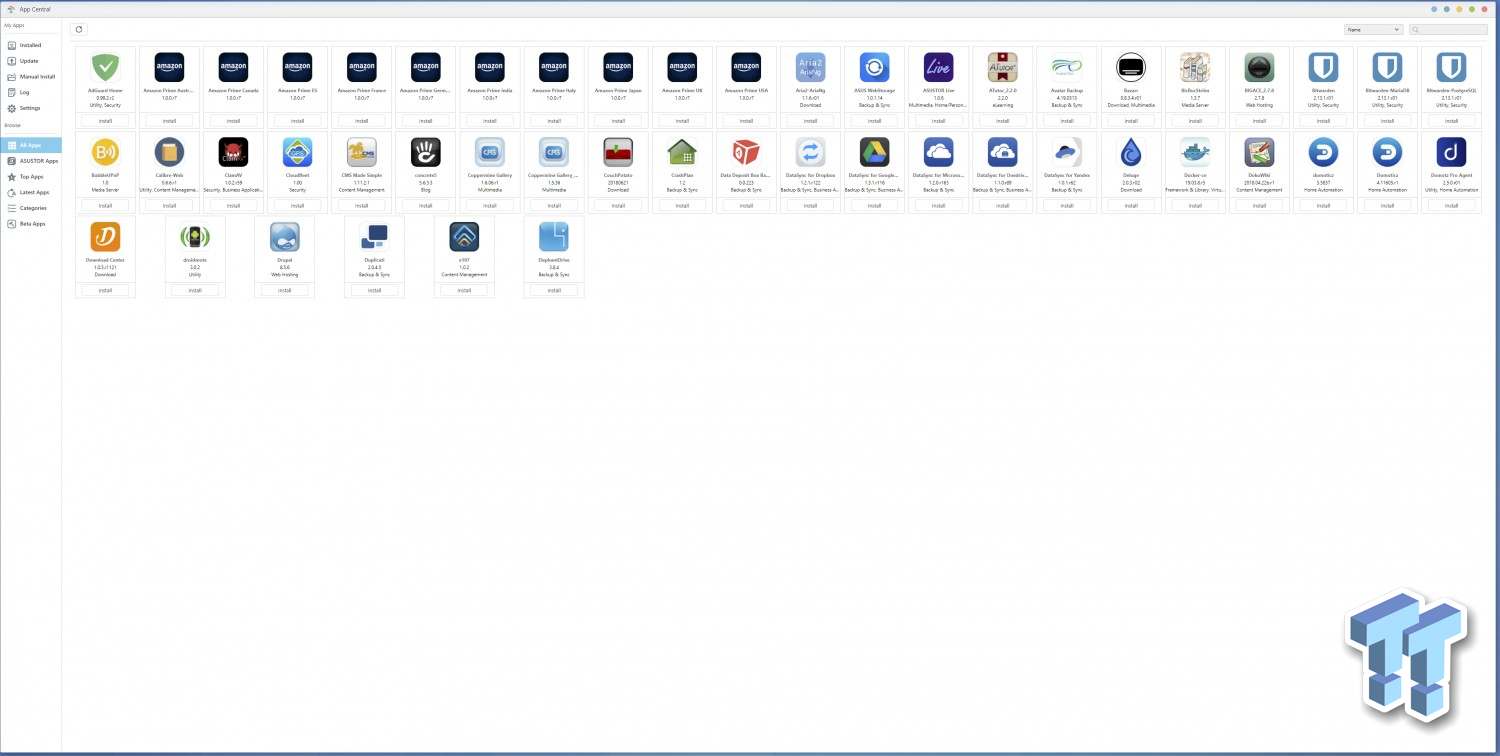Show Top Apps in sidebar
Viewport: 1500px width, 756px height.
click(x=31, y=176)
